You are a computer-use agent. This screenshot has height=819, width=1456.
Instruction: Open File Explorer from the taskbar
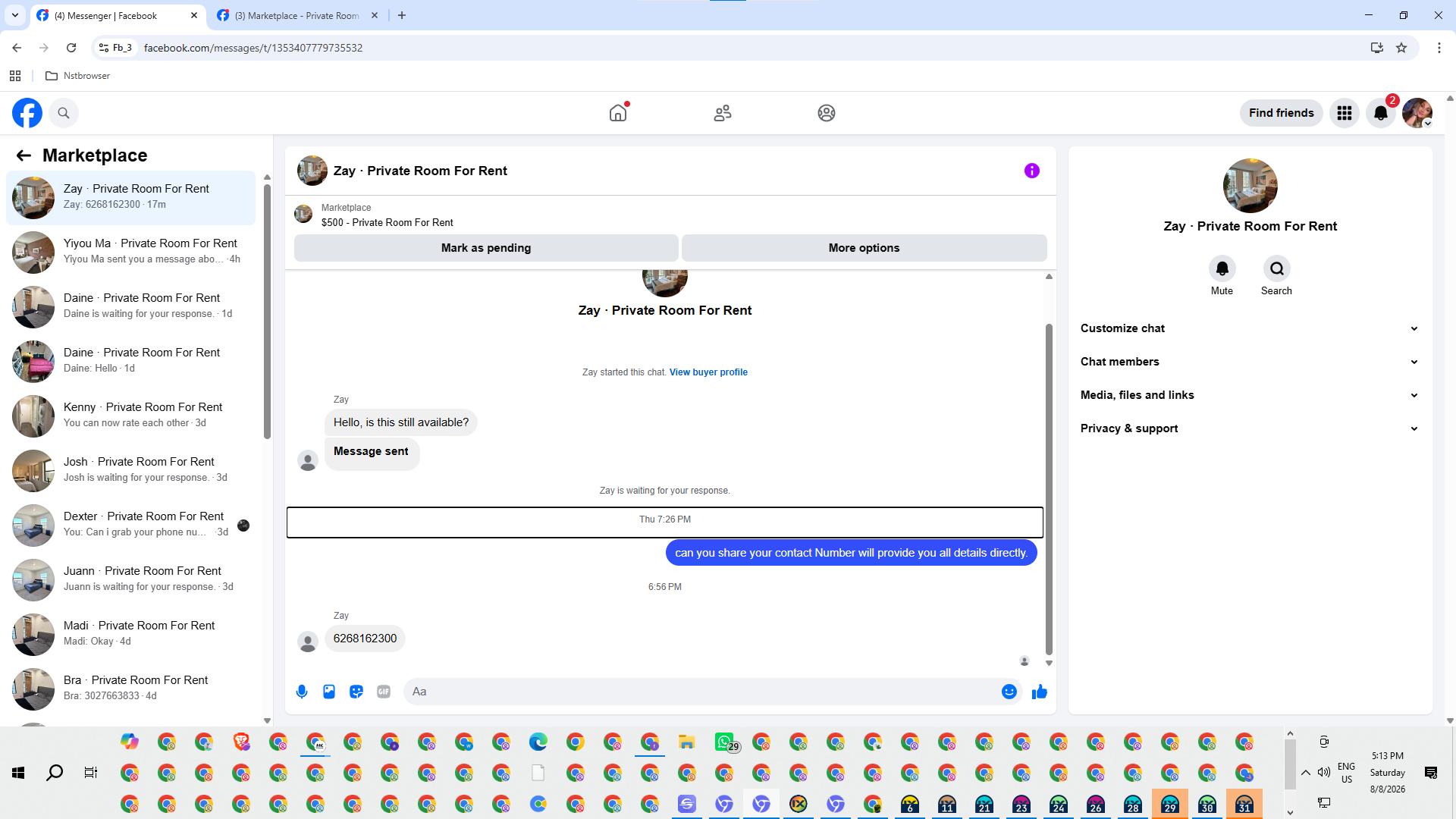click(x=687, y=742)
